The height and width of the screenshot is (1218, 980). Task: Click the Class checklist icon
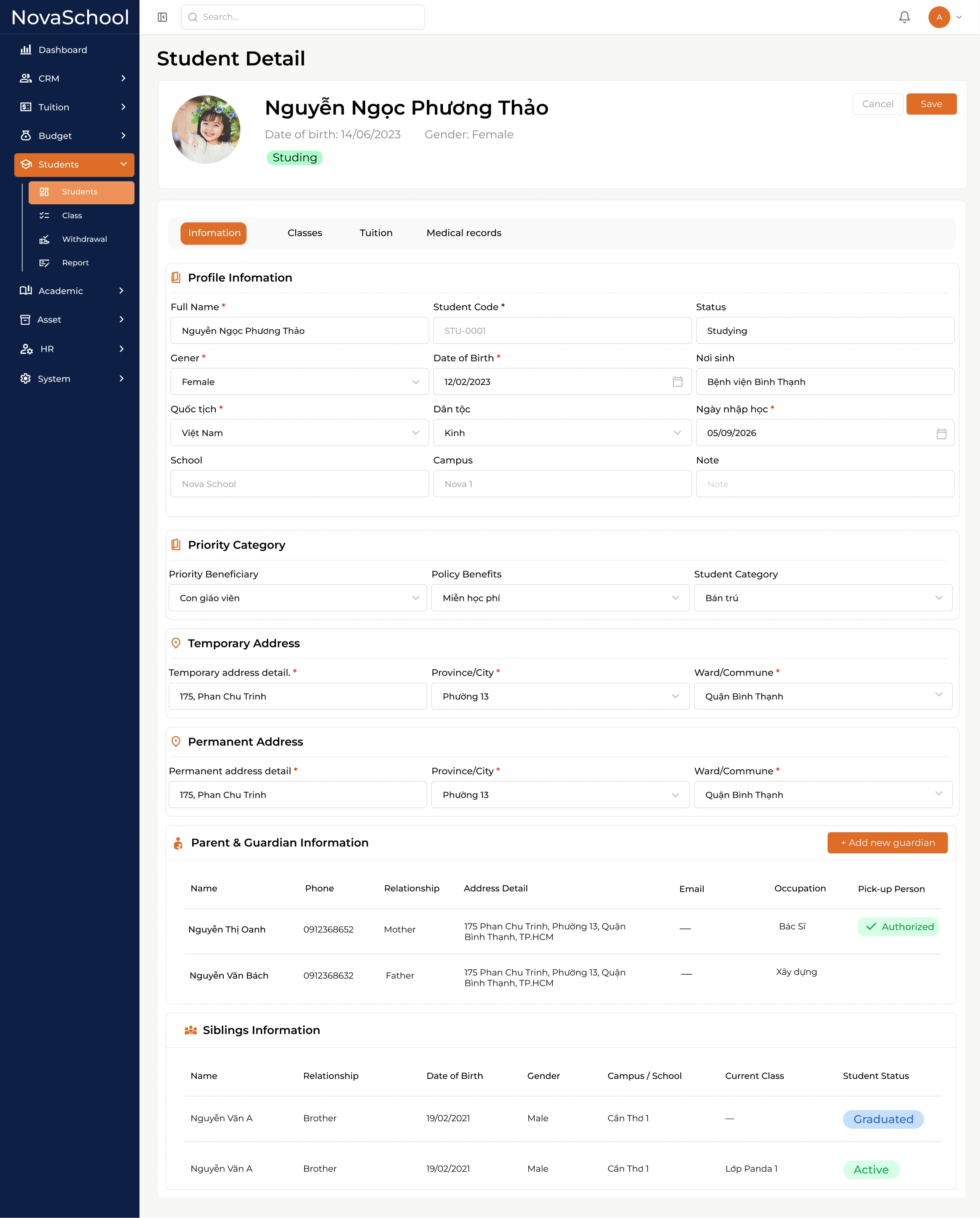[x=44, y=215]
